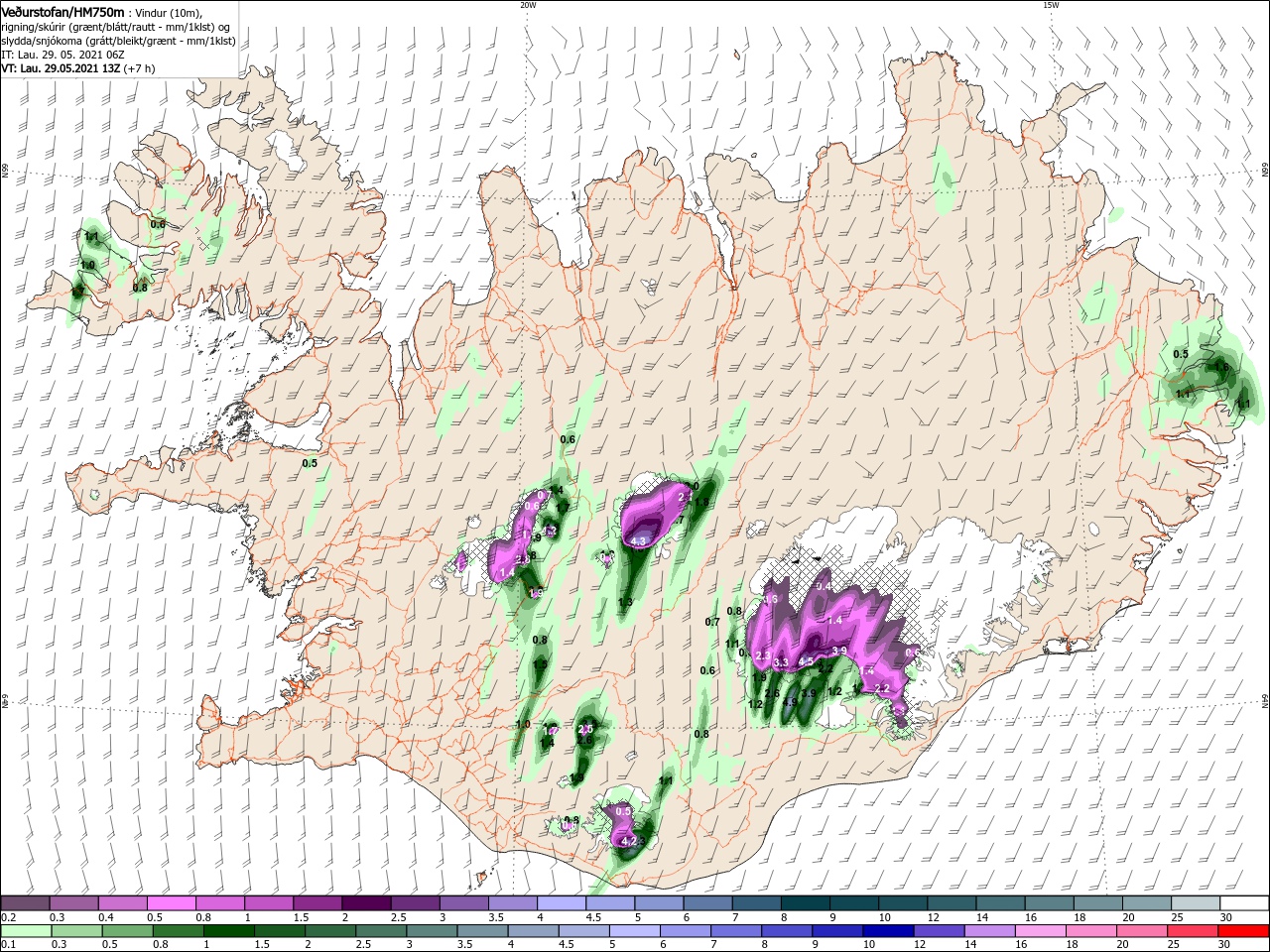The height and width of the screenshot is (952, 1270).
Task: Click the pale green swatch above 0.1
Action: click(25, 931)
